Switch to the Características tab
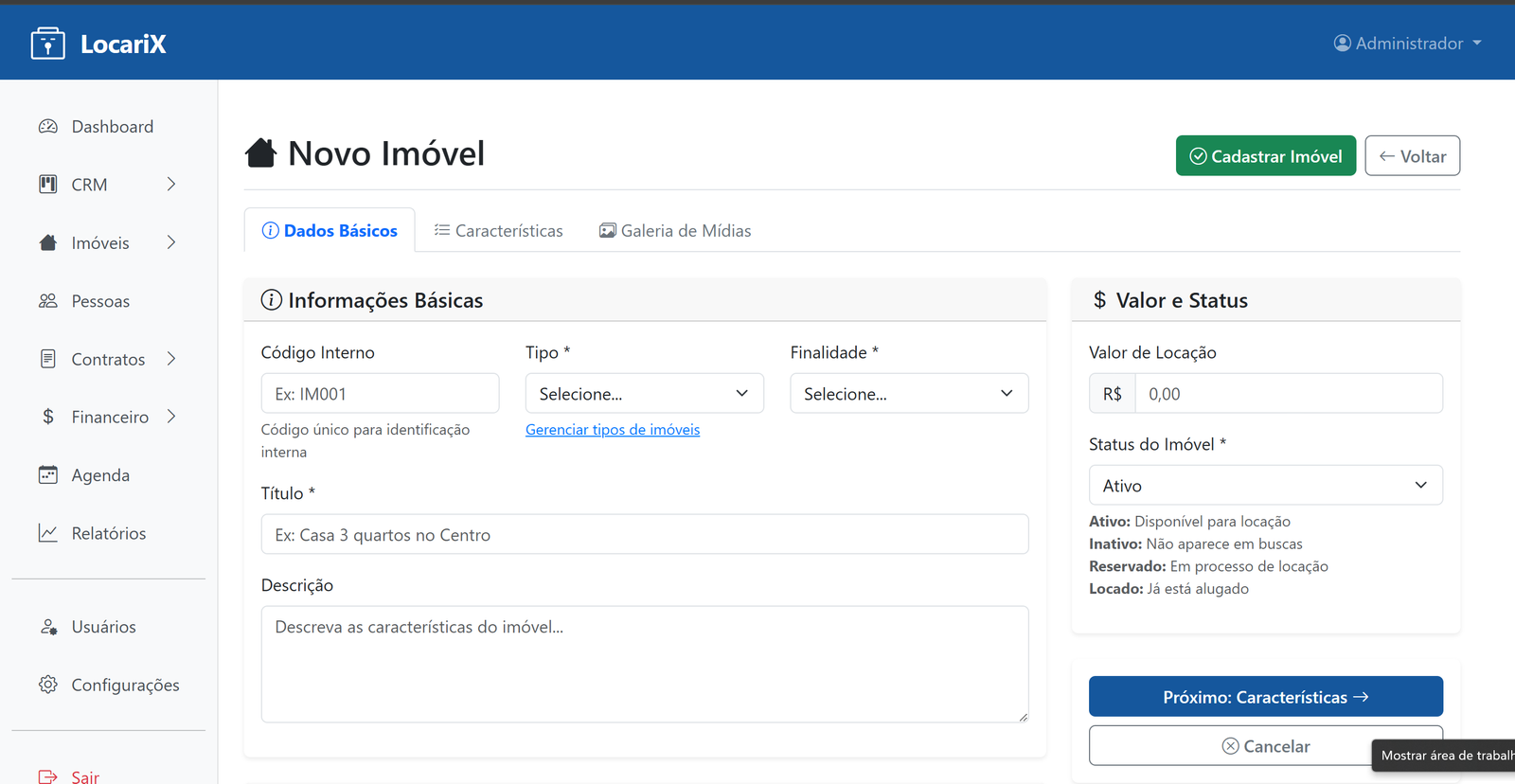Screen dimensions: 1515x784 click(x=498, y=231)
